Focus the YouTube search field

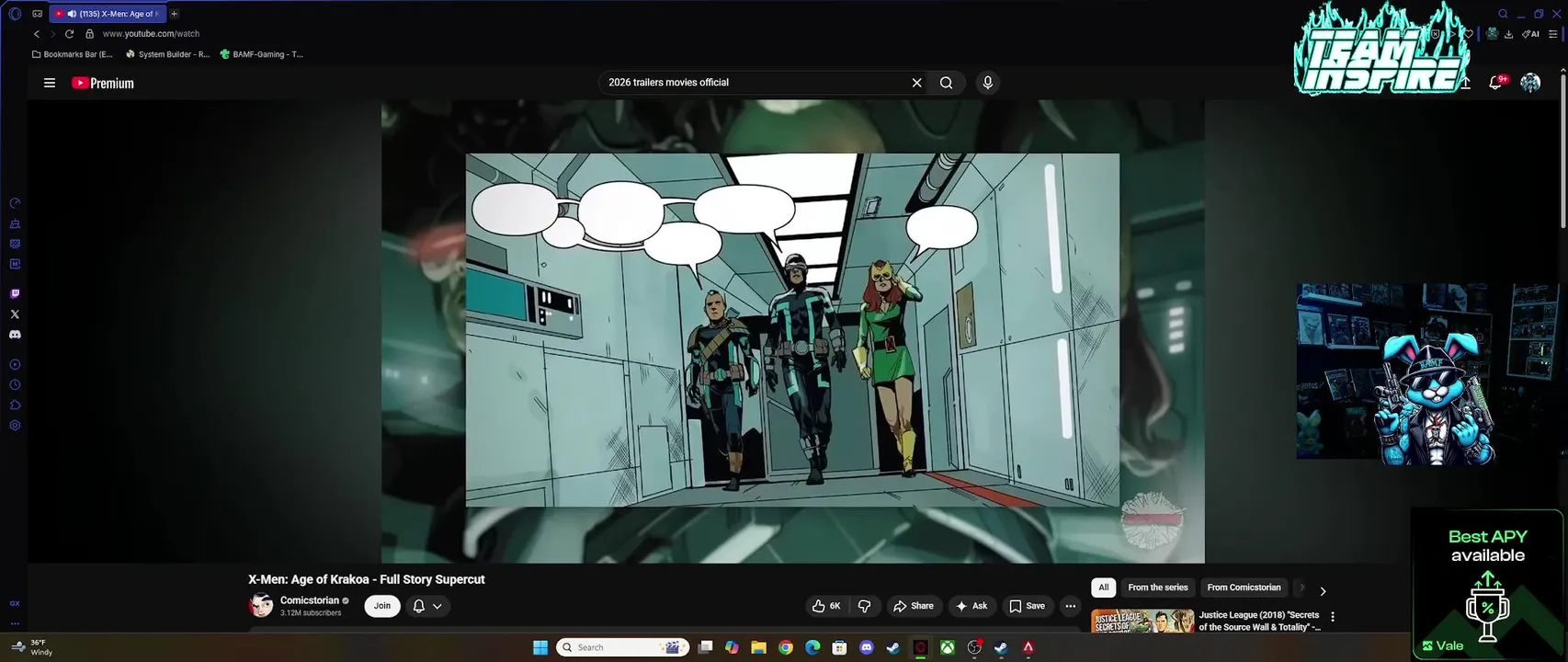(754, 83)
